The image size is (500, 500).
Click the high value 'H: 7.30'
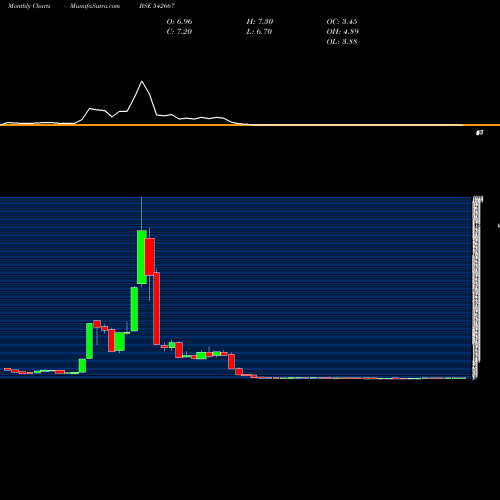260,21
